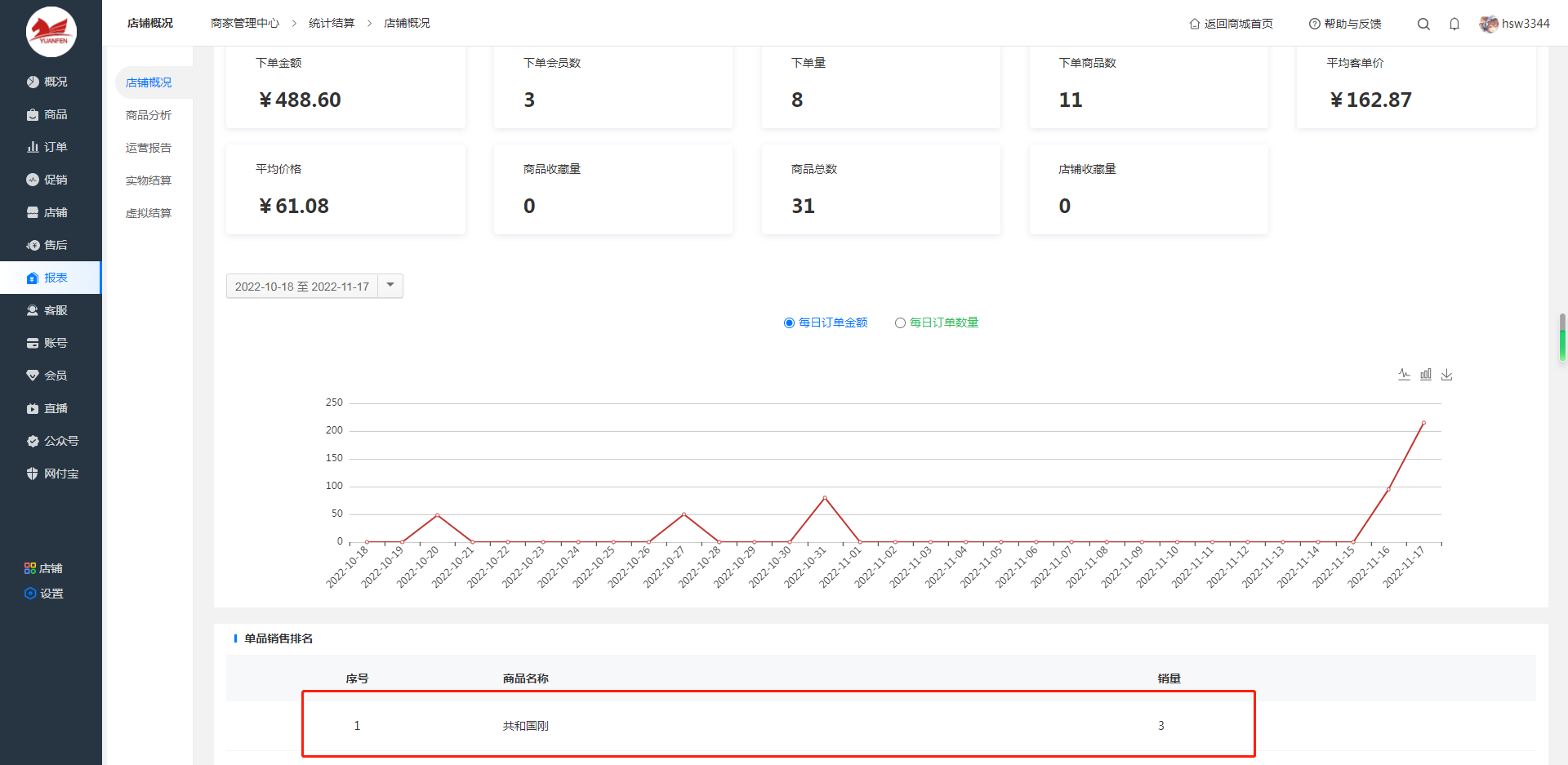The image size is (1568, 765).
Task: Click the top-bar search magnifier icon
Action: [1423, 24]
